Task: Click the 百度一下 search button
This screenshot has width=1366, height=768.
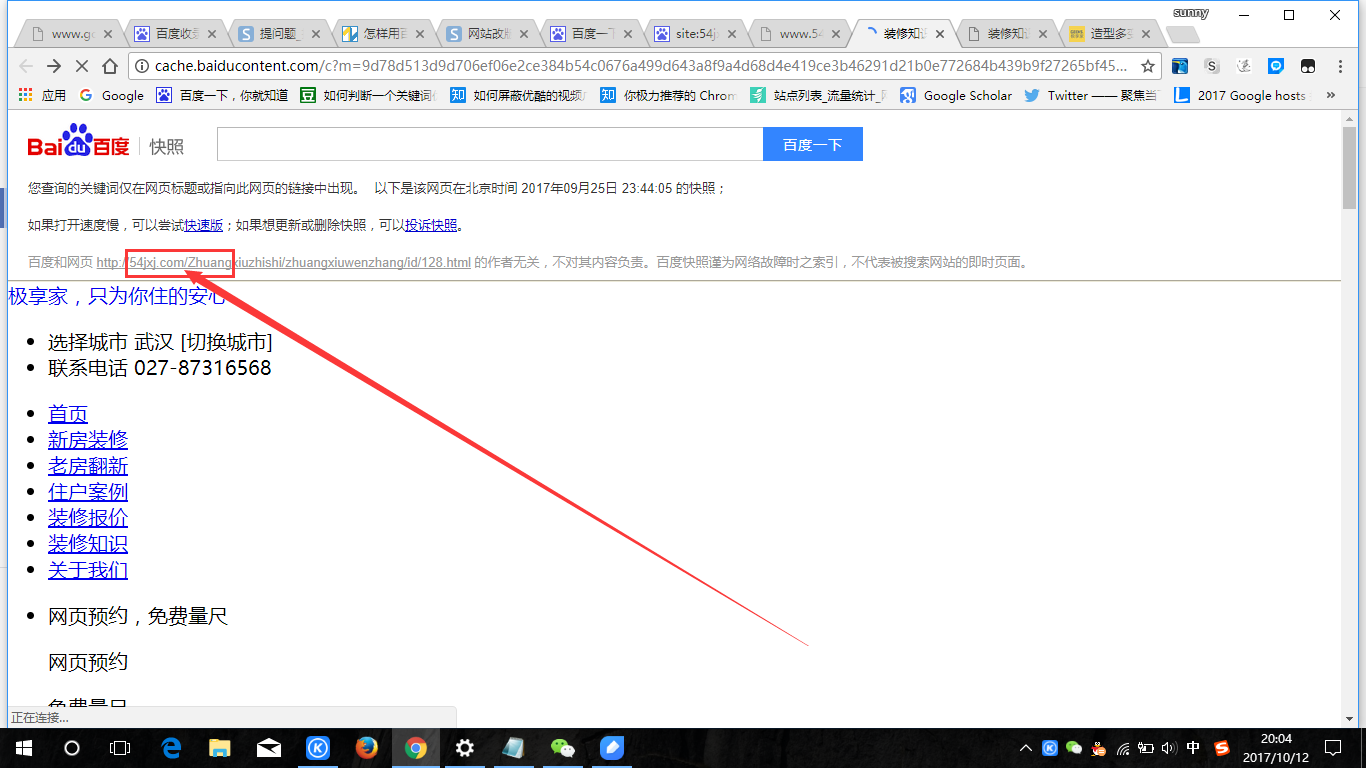Action: [813, 143]
